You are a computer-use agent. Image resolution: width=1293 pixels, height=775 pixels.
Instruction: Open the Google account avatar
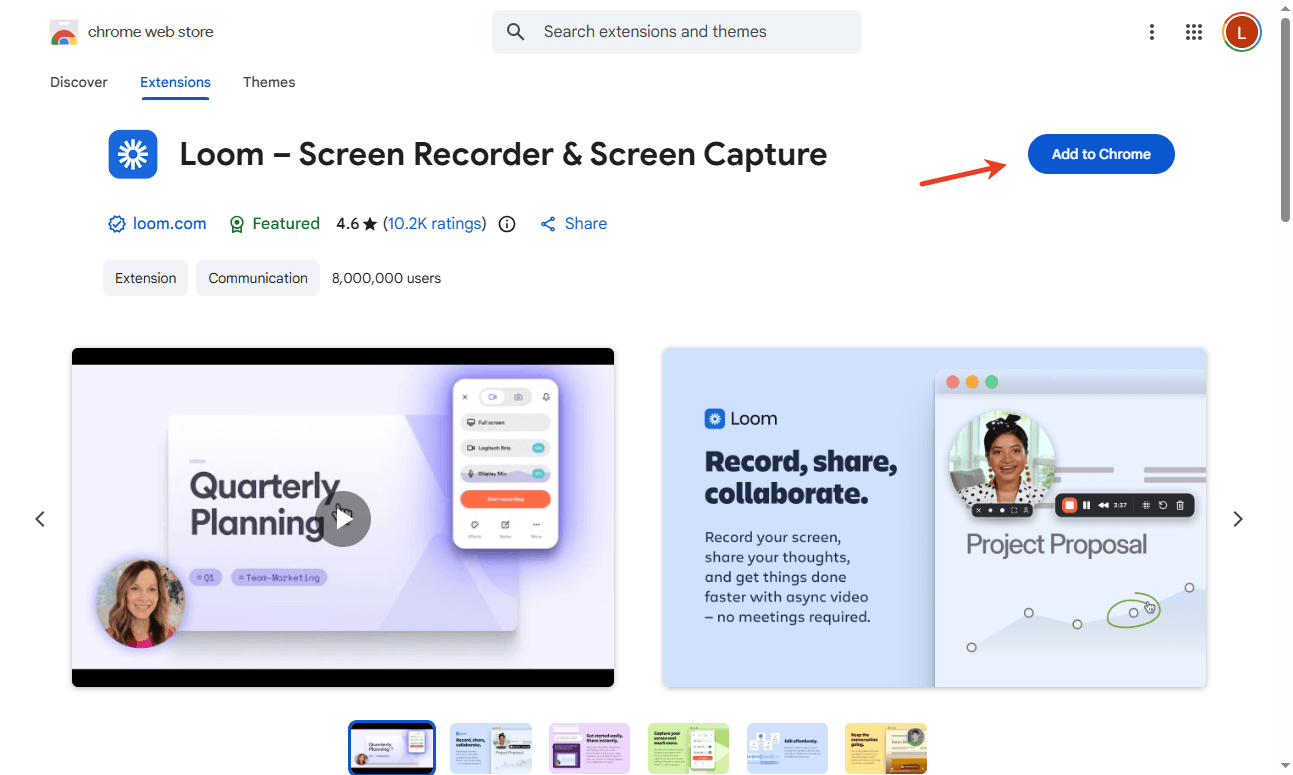pos(1241,32)
